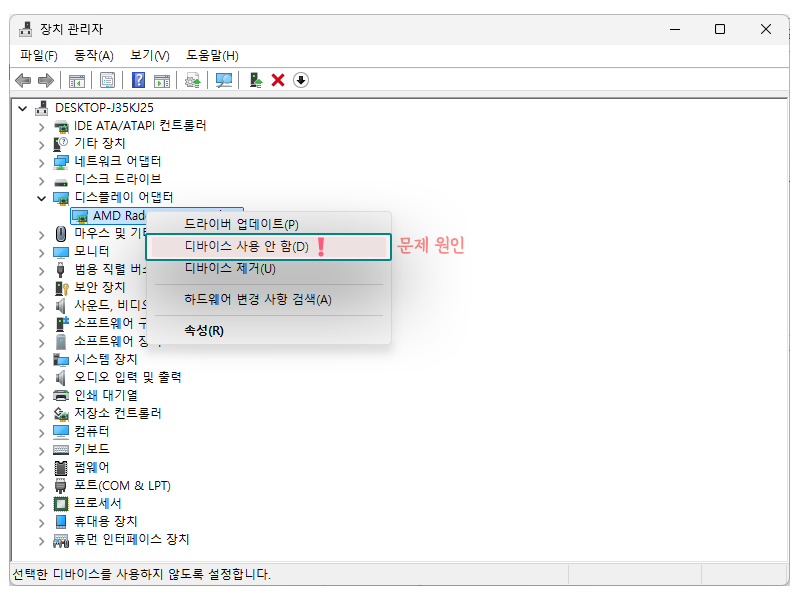The image size is (800, 600).
Task: Select the 시스템 장치 tree item
Action: coord(94,359)
